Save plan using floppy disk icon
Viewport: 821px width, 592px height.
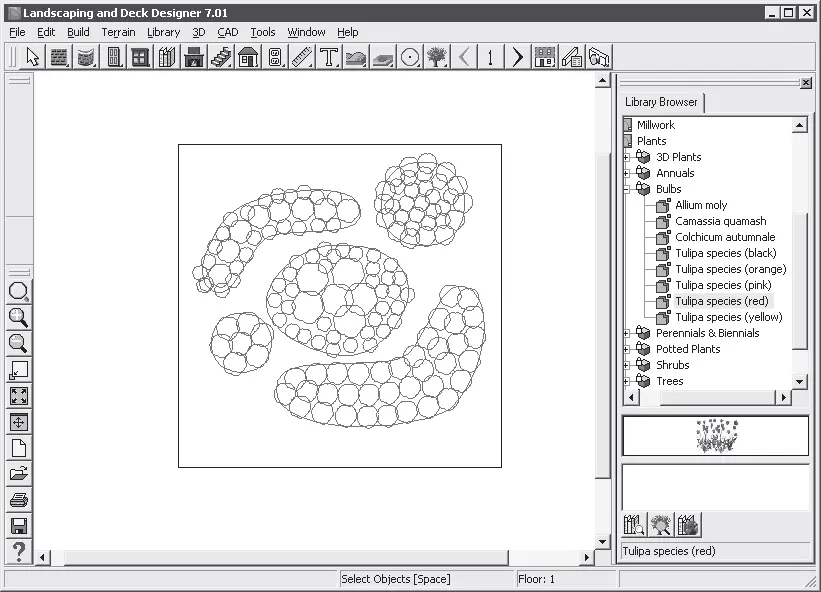18,526
